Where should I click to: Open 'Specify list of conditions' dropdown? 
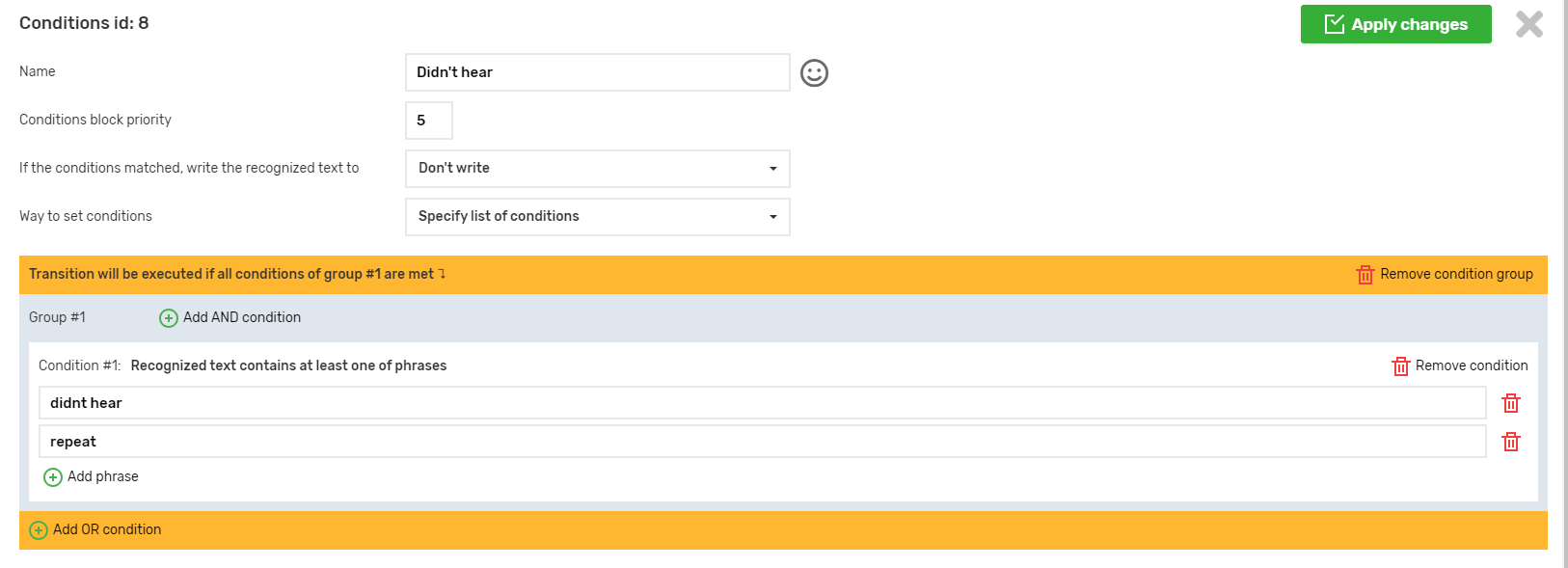pos(597,217)
